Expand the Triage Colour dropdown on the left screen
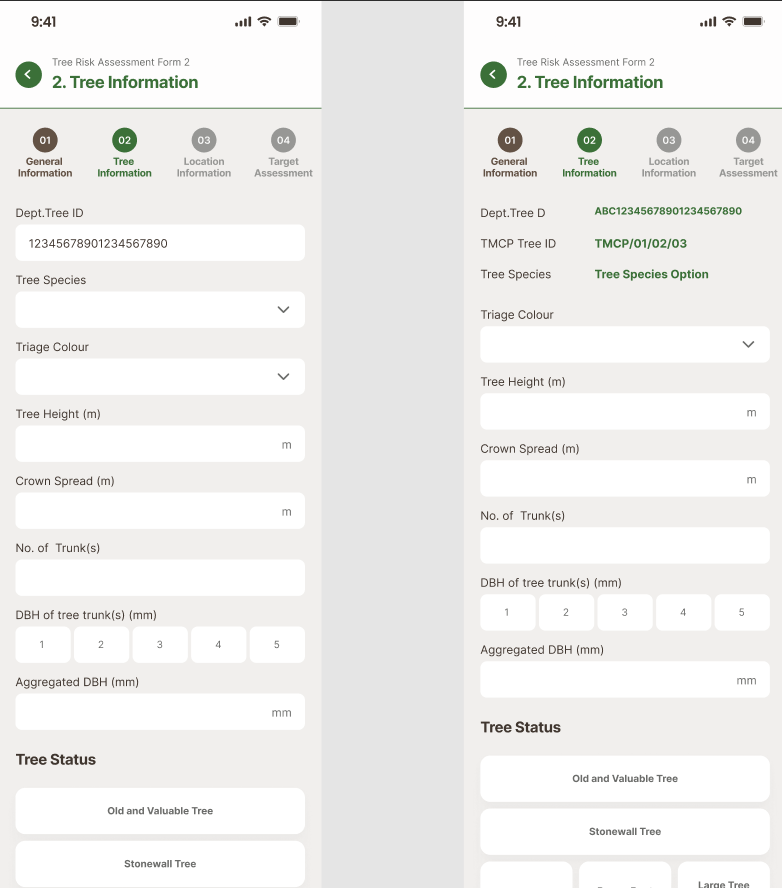Viewport: 782px width, 888px height. coord(160,377)
